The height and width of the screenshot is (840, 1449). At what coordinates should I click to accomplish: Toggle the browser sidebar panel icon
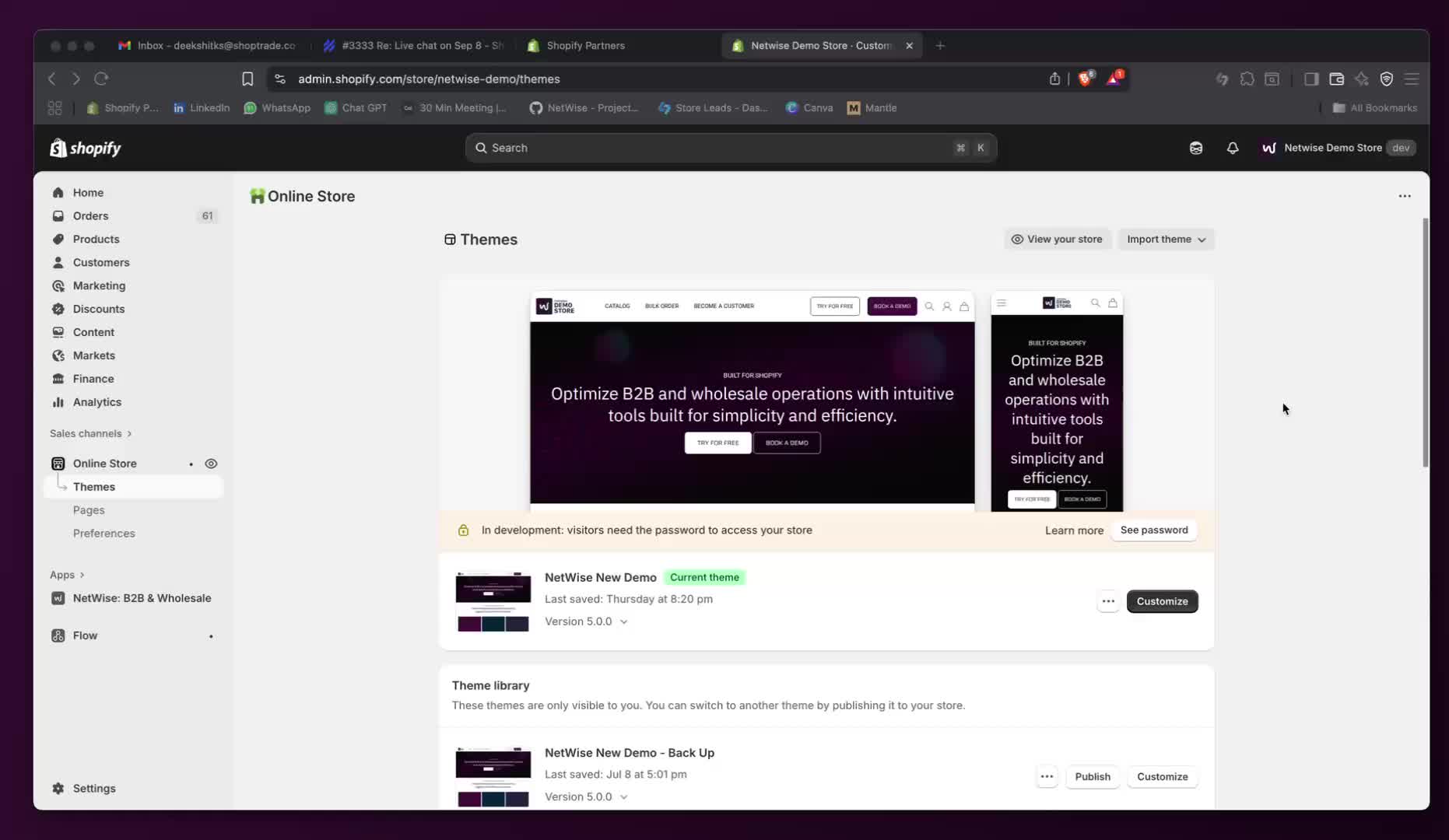click(1311, 79)
